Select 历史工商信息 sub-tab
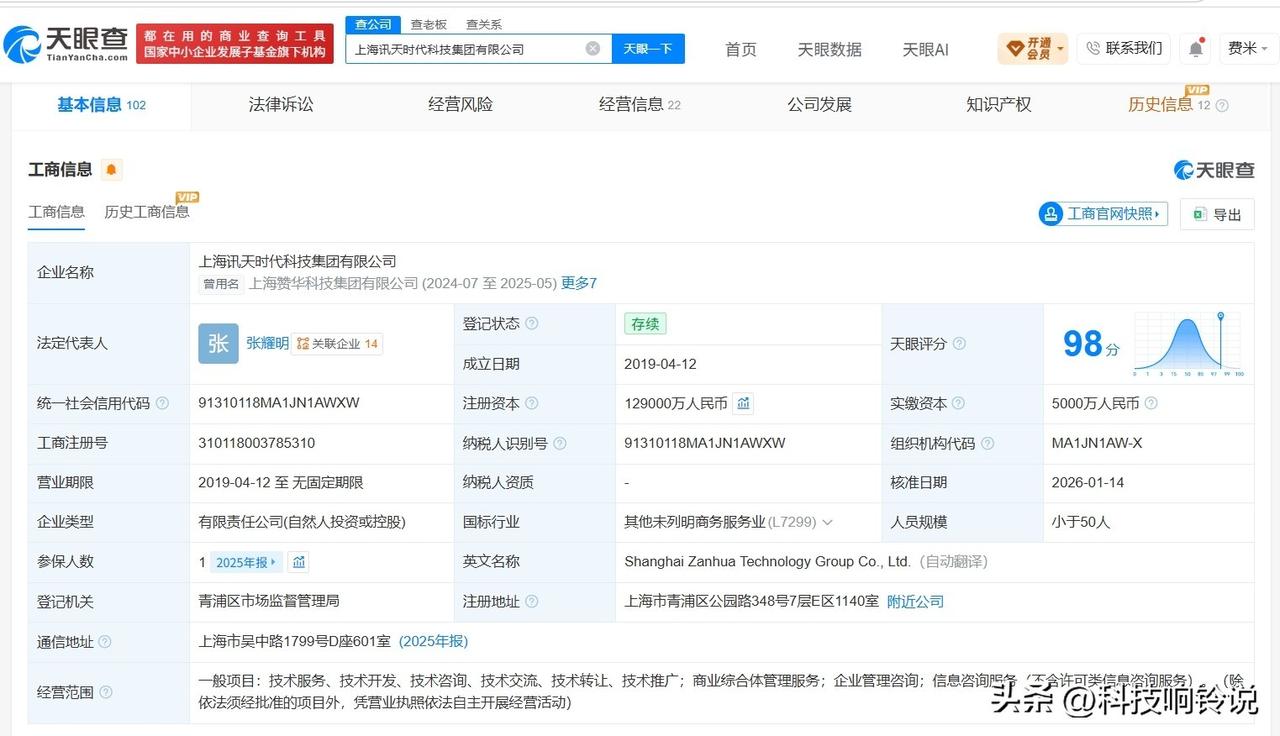This screenshot has height=736, width=1280. pos(147,212)
